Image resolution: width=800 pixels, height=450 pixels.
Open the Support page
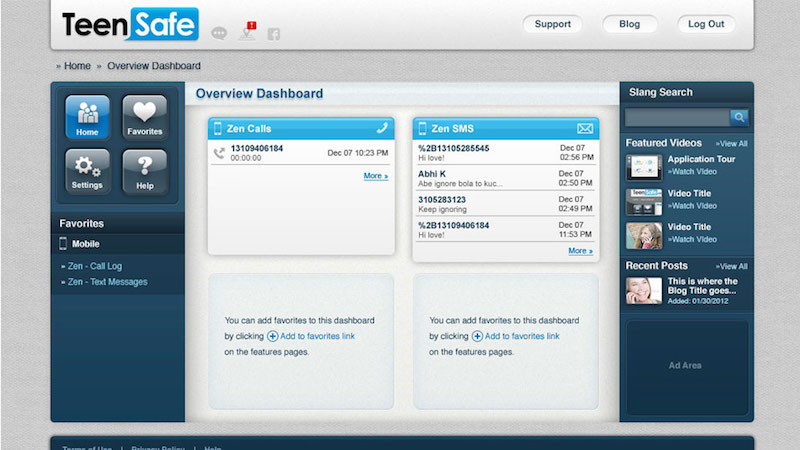pos(552,24)
